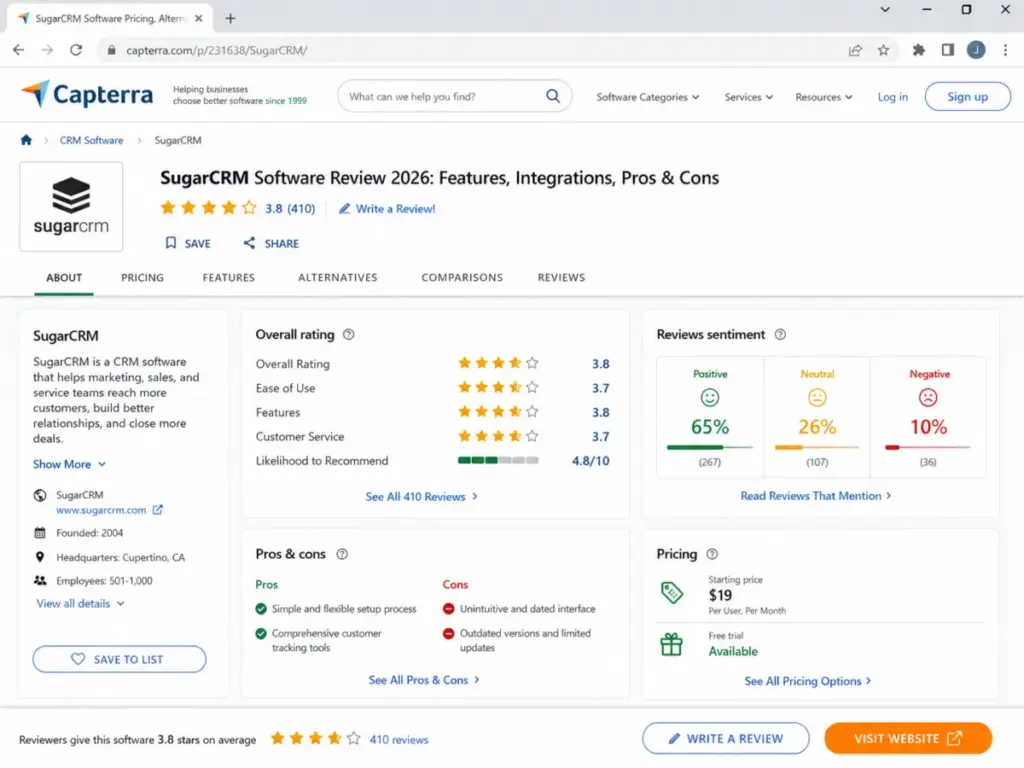
Task: Click See All Pricing Options link
Action: pyautogui.click(x=808, y=681)
